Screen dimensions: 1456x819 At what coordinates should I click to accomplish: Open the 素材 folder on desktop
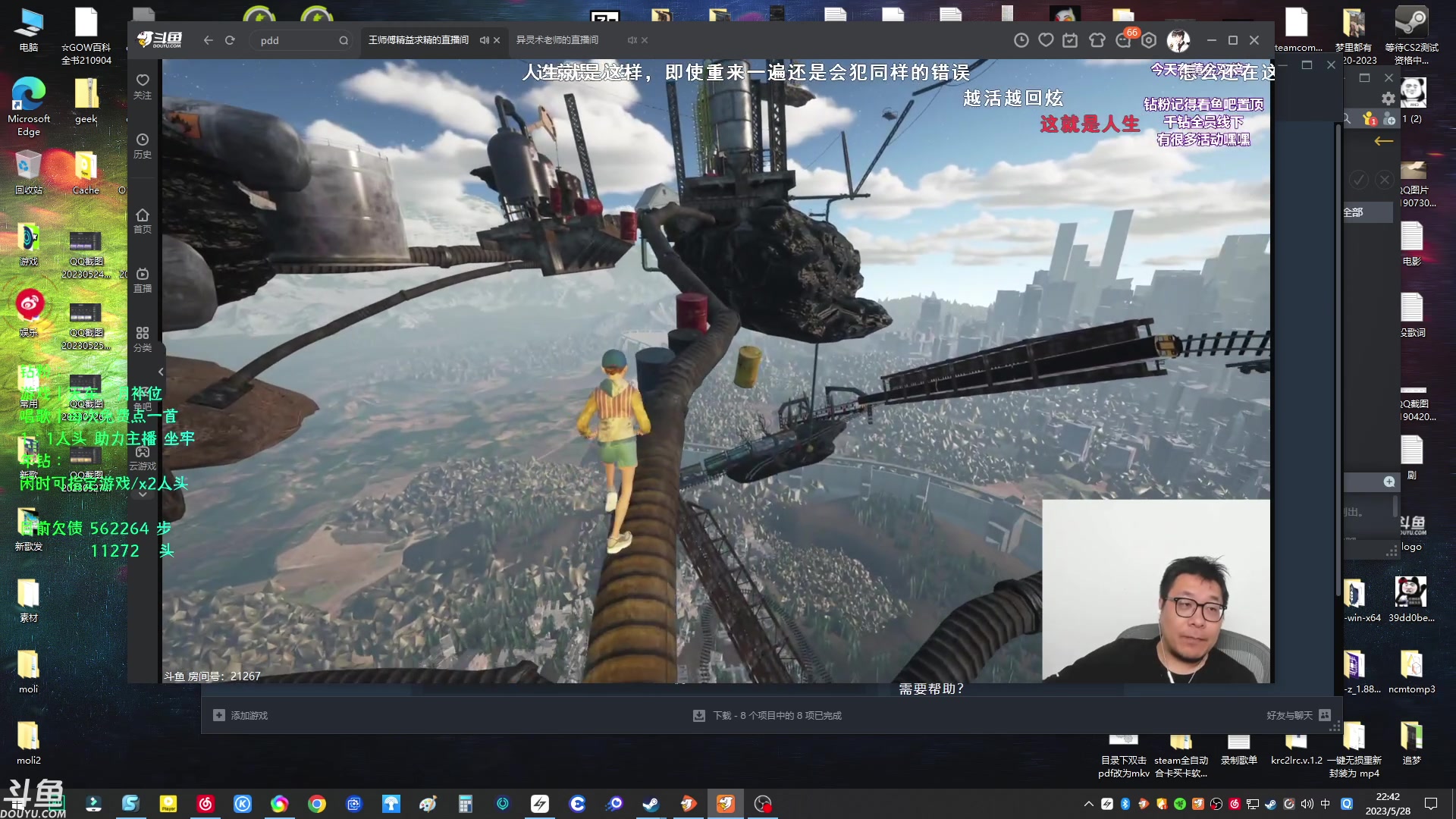tap(29, 601)
